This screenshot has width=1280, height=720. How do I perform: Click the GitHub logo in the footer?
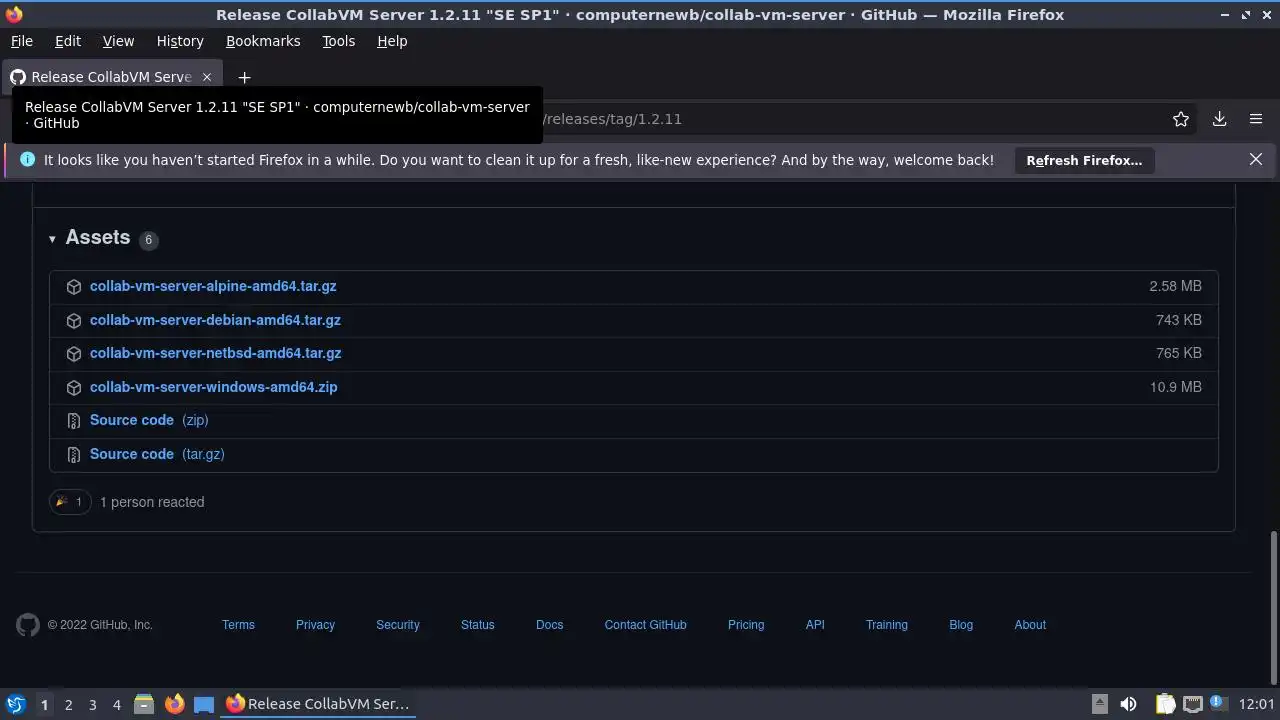coord(28,625)
